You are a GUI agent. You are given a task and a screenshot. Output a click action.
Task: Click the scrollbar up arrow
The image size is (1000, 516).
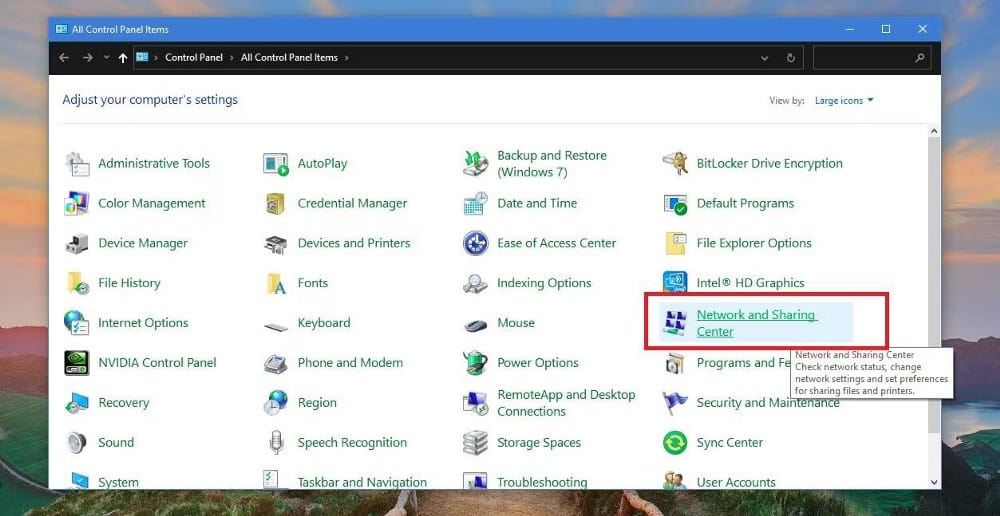(934, 131)
